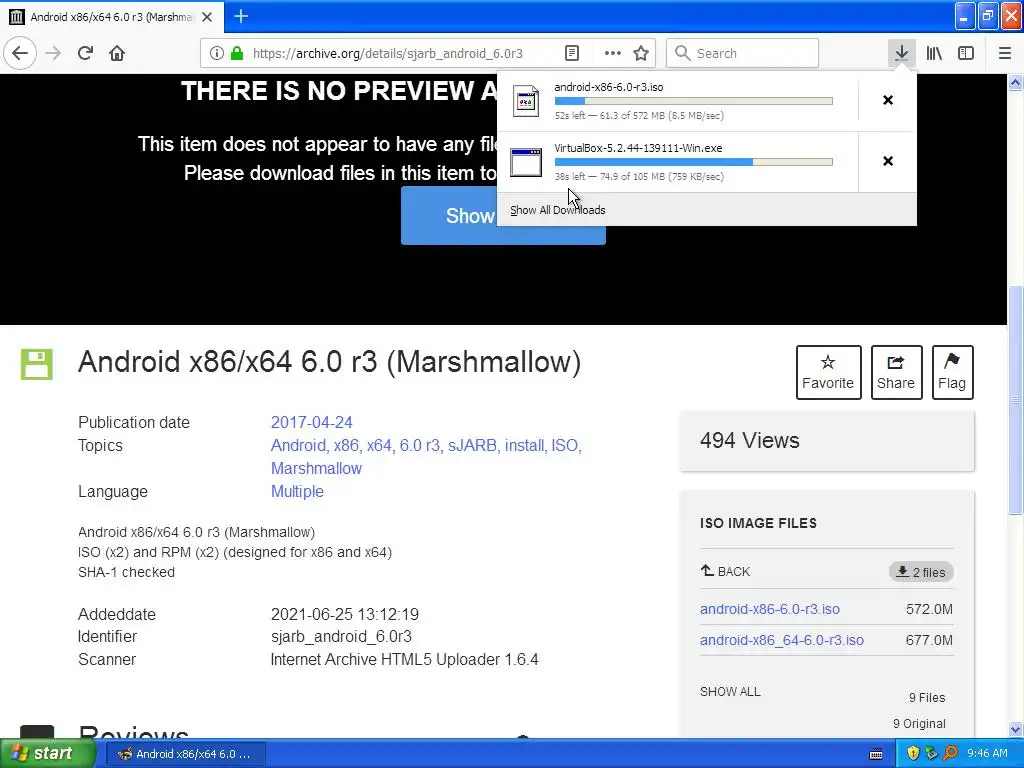The image size is (1024, 768).
Task: Click the Favorite star button
Action: pyautogui.click(x=828, y=372)
